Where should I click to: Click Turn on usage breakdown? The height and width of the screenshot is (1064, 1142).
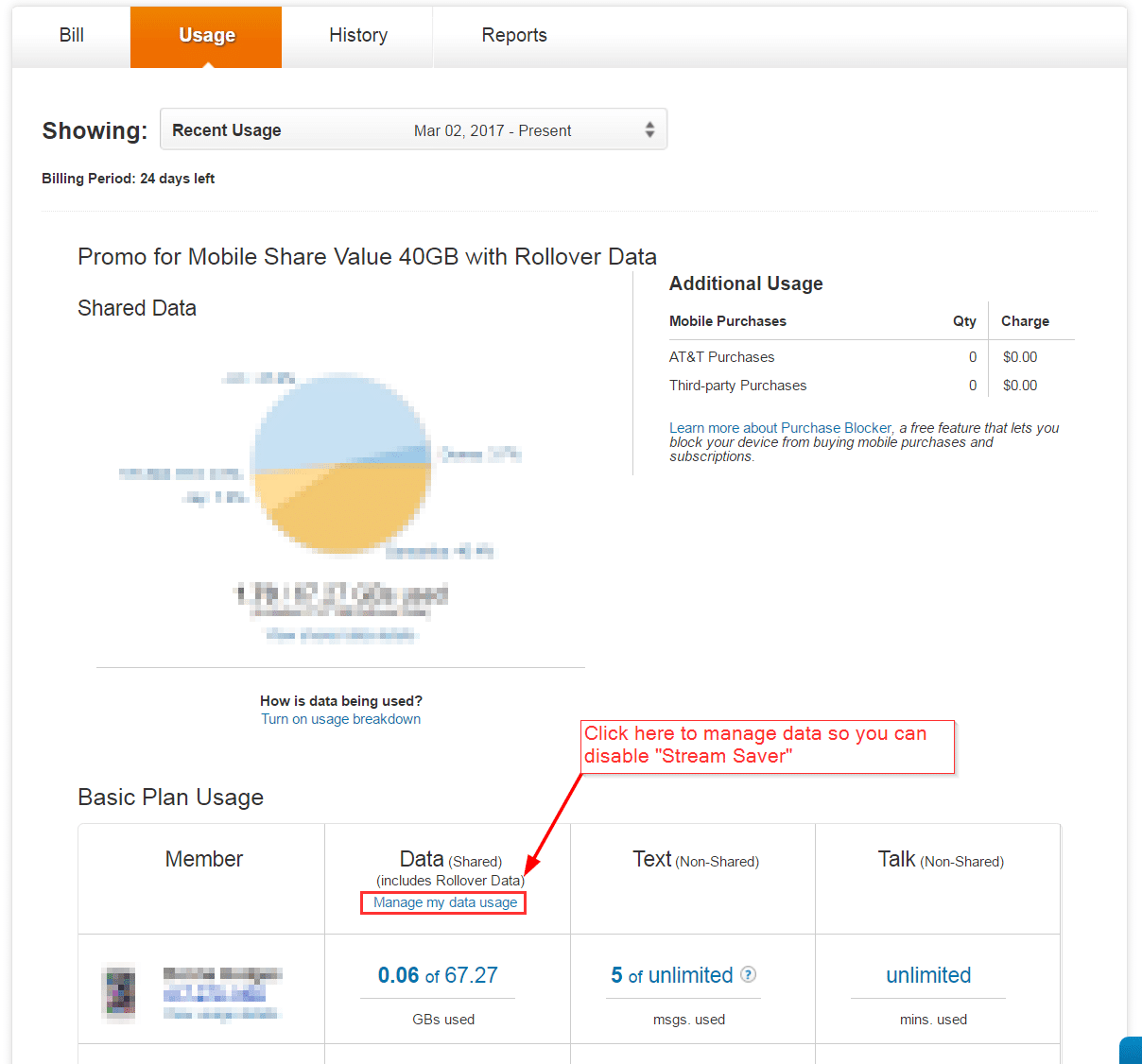tap(340, 719)
